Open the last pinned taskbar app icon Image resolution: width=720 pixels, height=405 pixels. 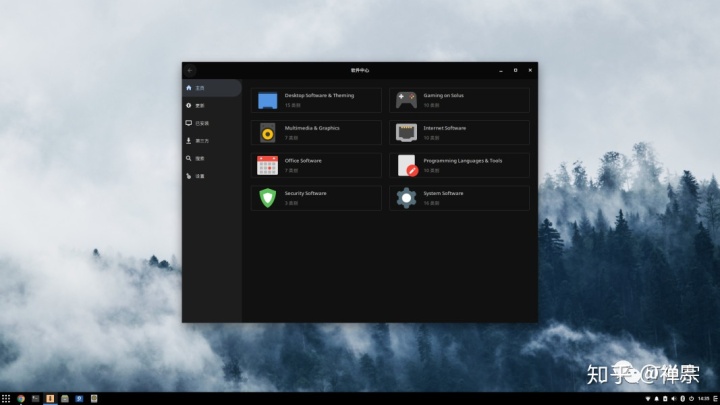(x=94, y=399)
